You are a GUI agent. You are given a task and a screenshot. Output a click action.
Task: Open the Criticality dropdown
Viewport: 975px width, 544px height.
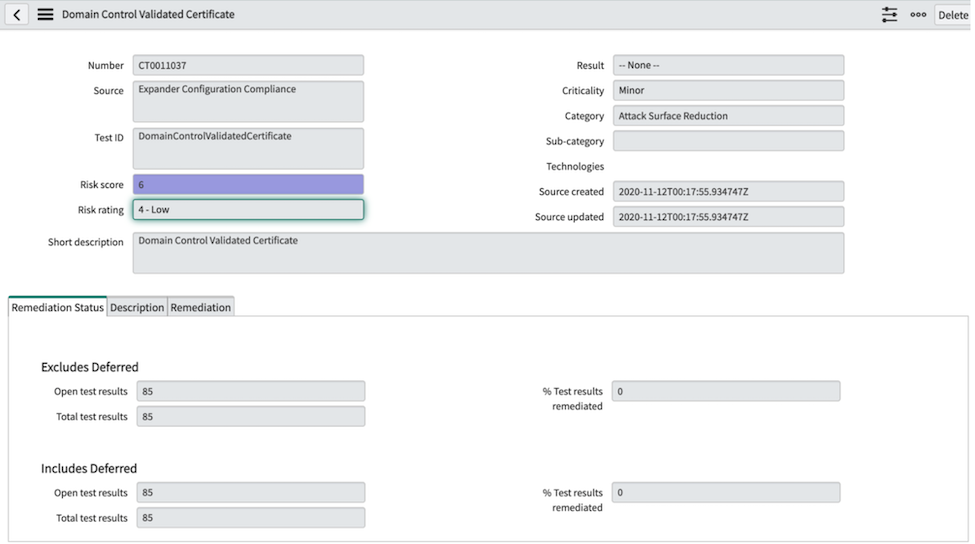728,90
